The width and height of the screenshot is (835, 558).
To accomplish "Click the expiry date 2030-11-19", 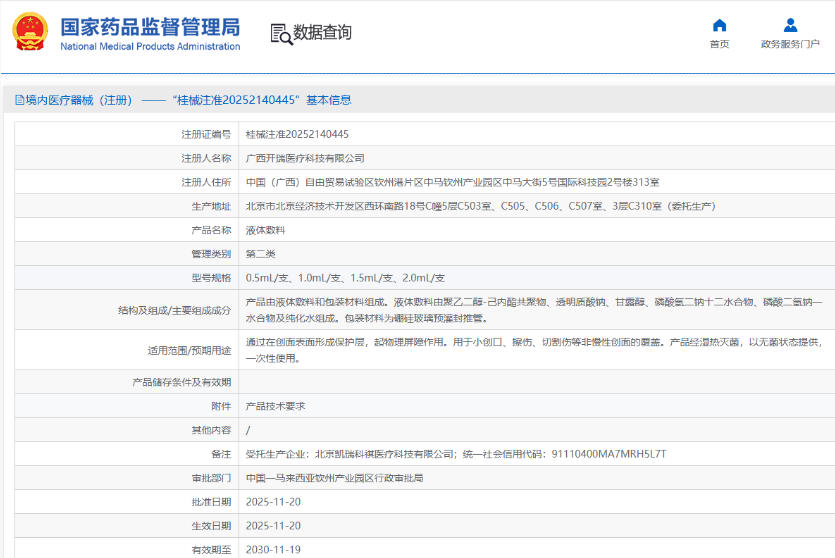I will (273, 550).
